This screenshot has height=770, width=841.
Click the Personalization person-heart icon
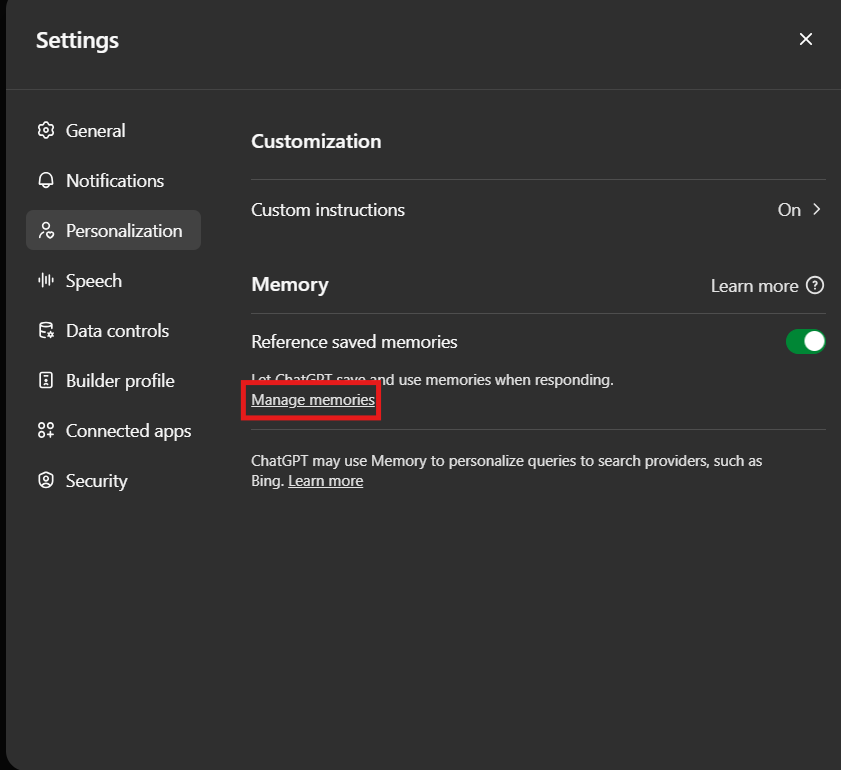pyautogui.click(x=45, y=231)
